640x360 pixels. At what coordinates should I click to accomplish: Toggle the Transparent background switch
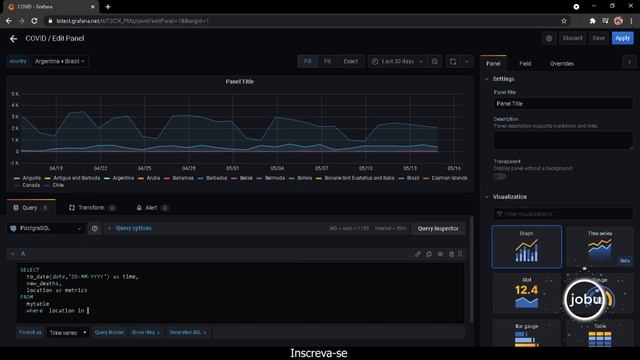point(500,176)
